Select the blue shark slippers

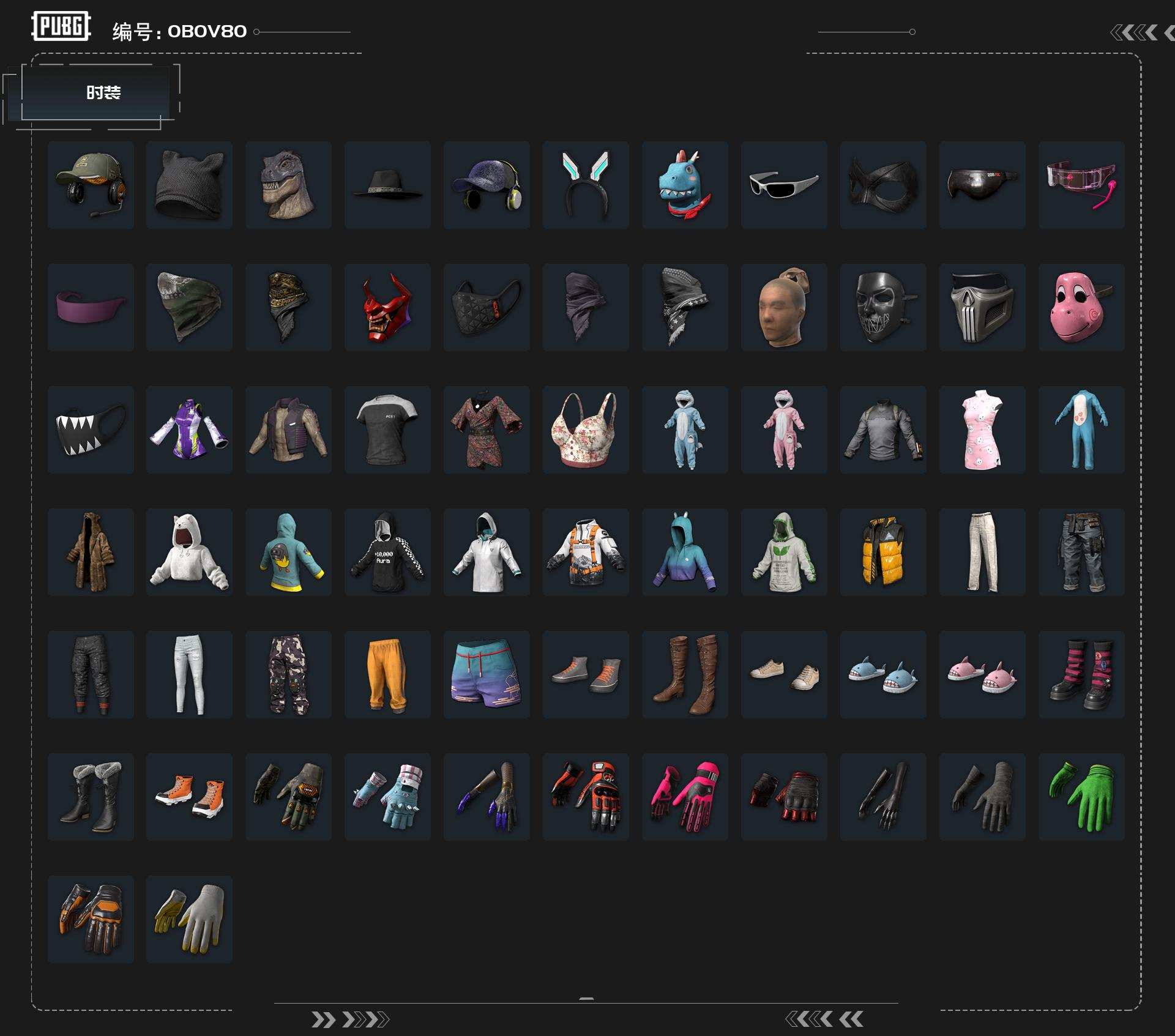coord(883,674)
